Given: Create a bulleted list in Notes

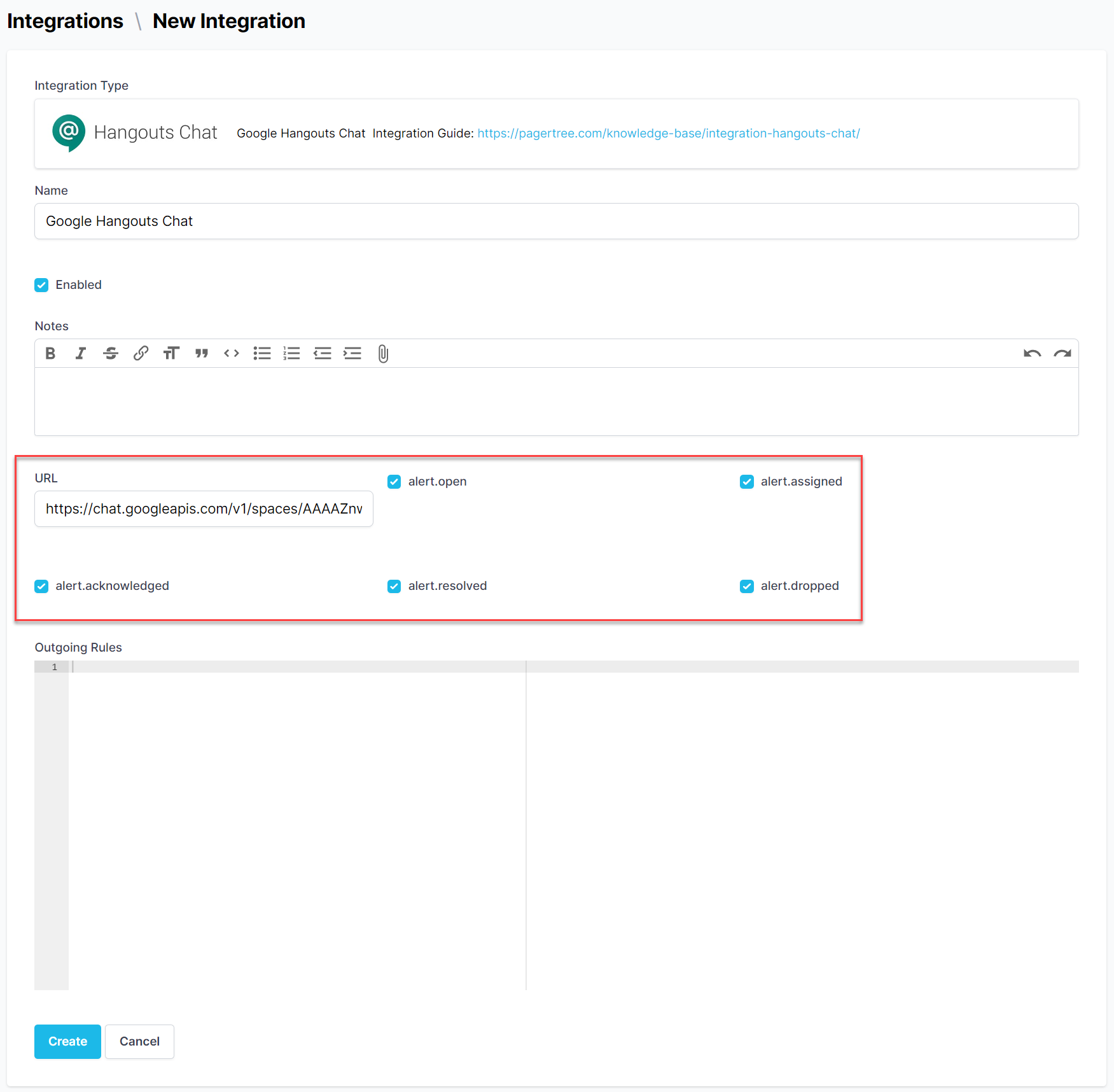Looking at the screenshot, I should [261, 354].
